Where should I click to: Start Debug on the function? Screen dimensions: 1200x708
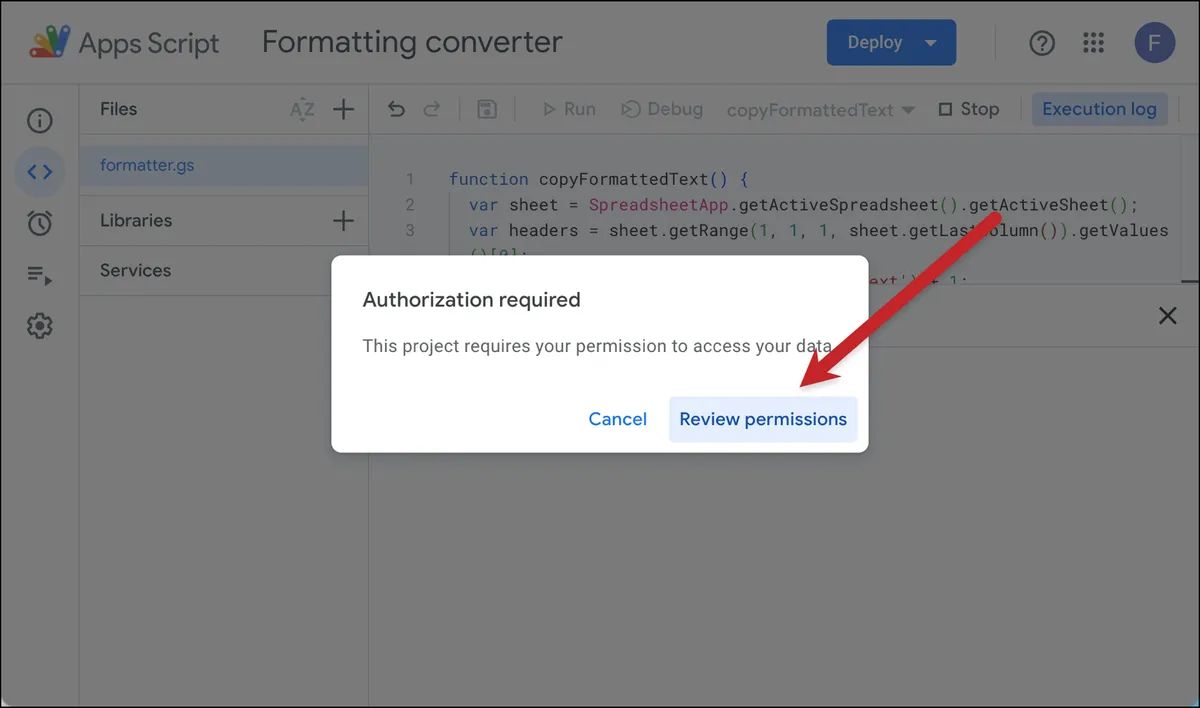click(662, 109)
